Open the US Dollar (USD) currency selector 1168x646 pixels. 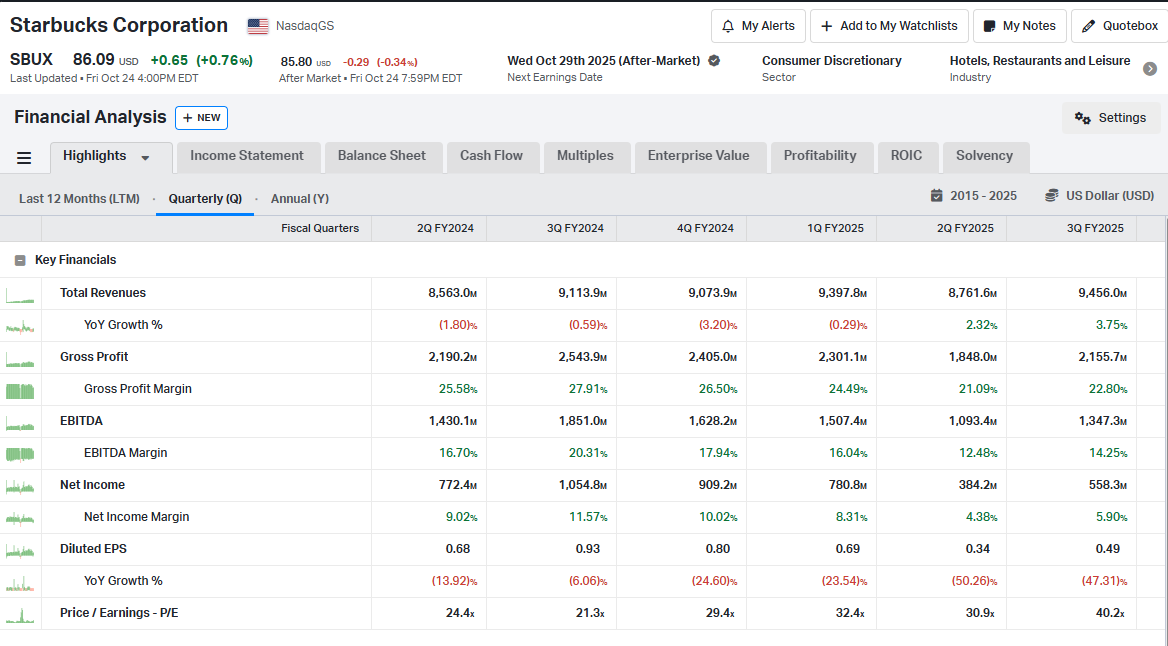point(1099,195)
